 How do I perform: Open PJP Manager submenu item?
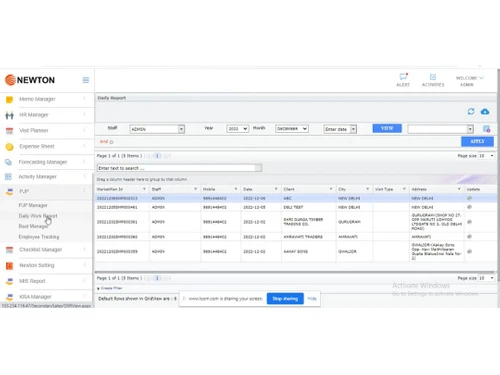click(33, 205)
